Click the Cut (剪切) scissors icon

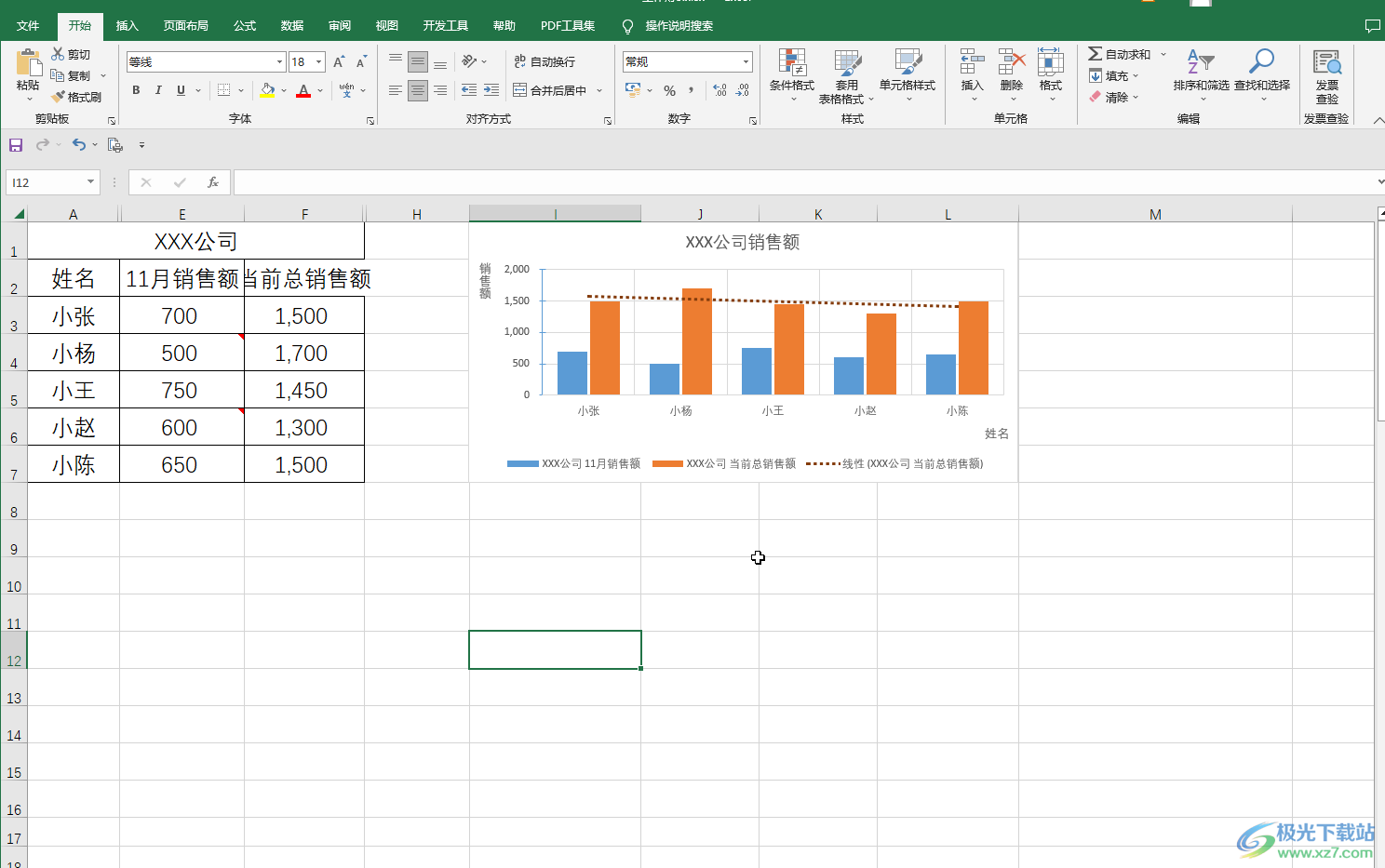pos(59,54)
